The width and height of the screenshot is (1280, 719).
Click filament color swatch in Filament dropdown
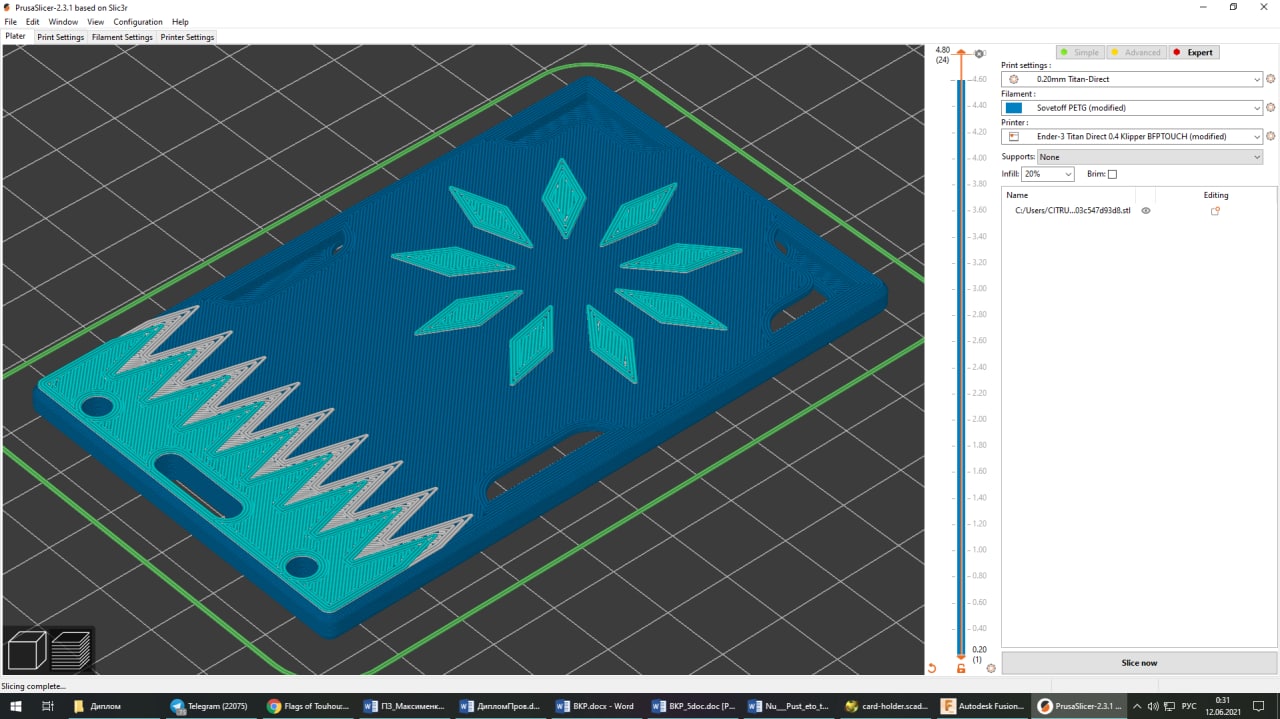1013,107
